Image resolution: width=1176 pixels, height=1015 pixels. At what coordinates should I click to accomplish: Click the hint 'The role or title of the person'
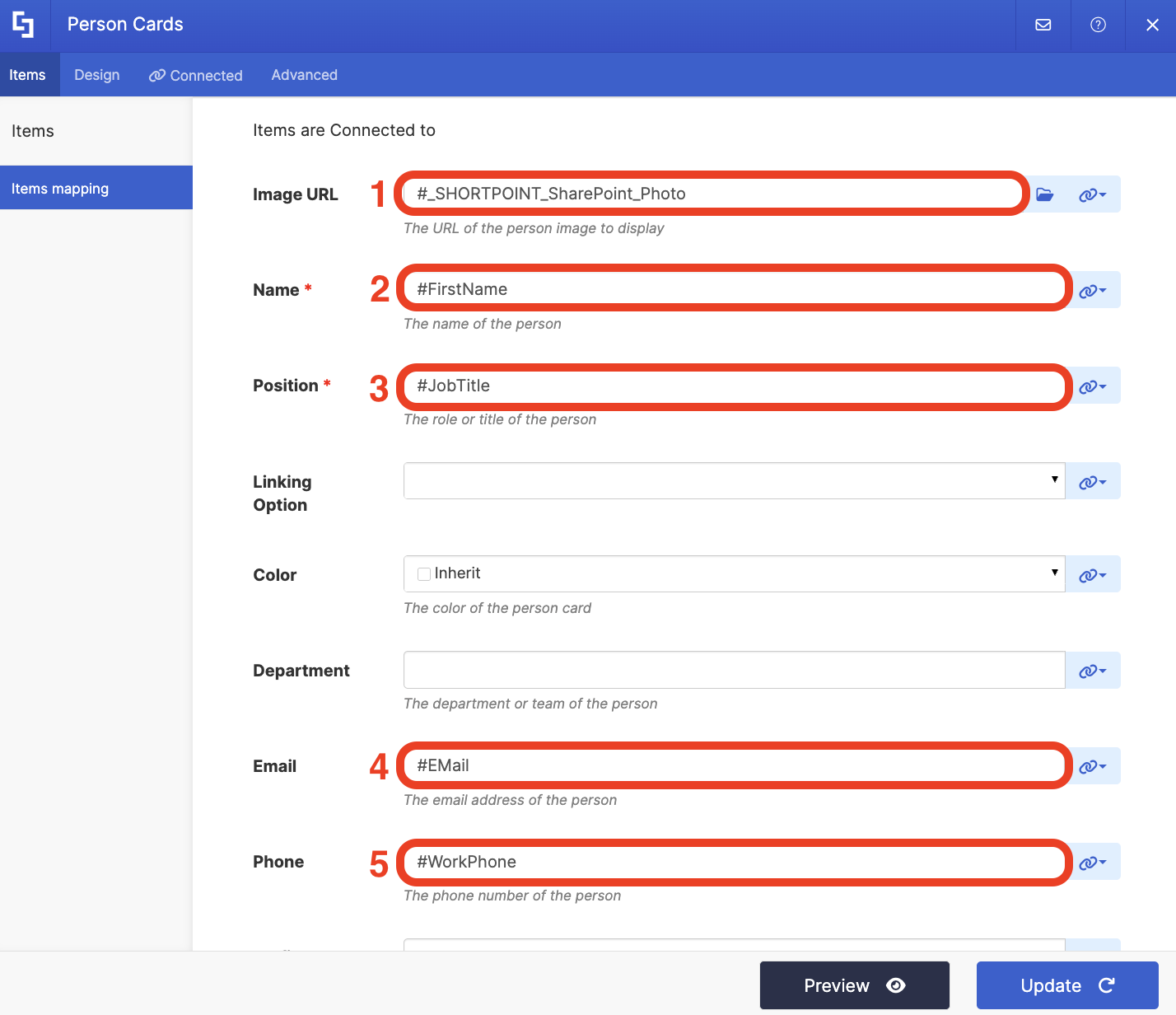tap(500, 419)
